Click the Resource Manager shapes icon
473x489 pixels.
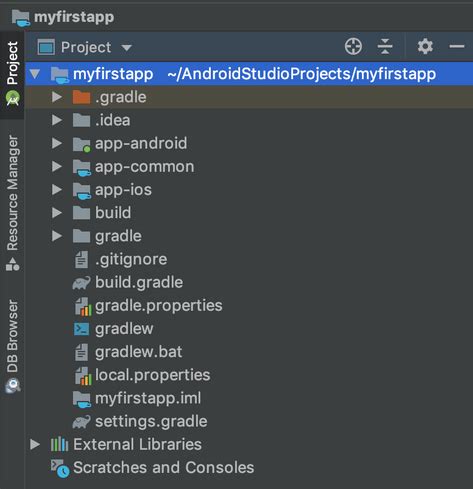12,264
